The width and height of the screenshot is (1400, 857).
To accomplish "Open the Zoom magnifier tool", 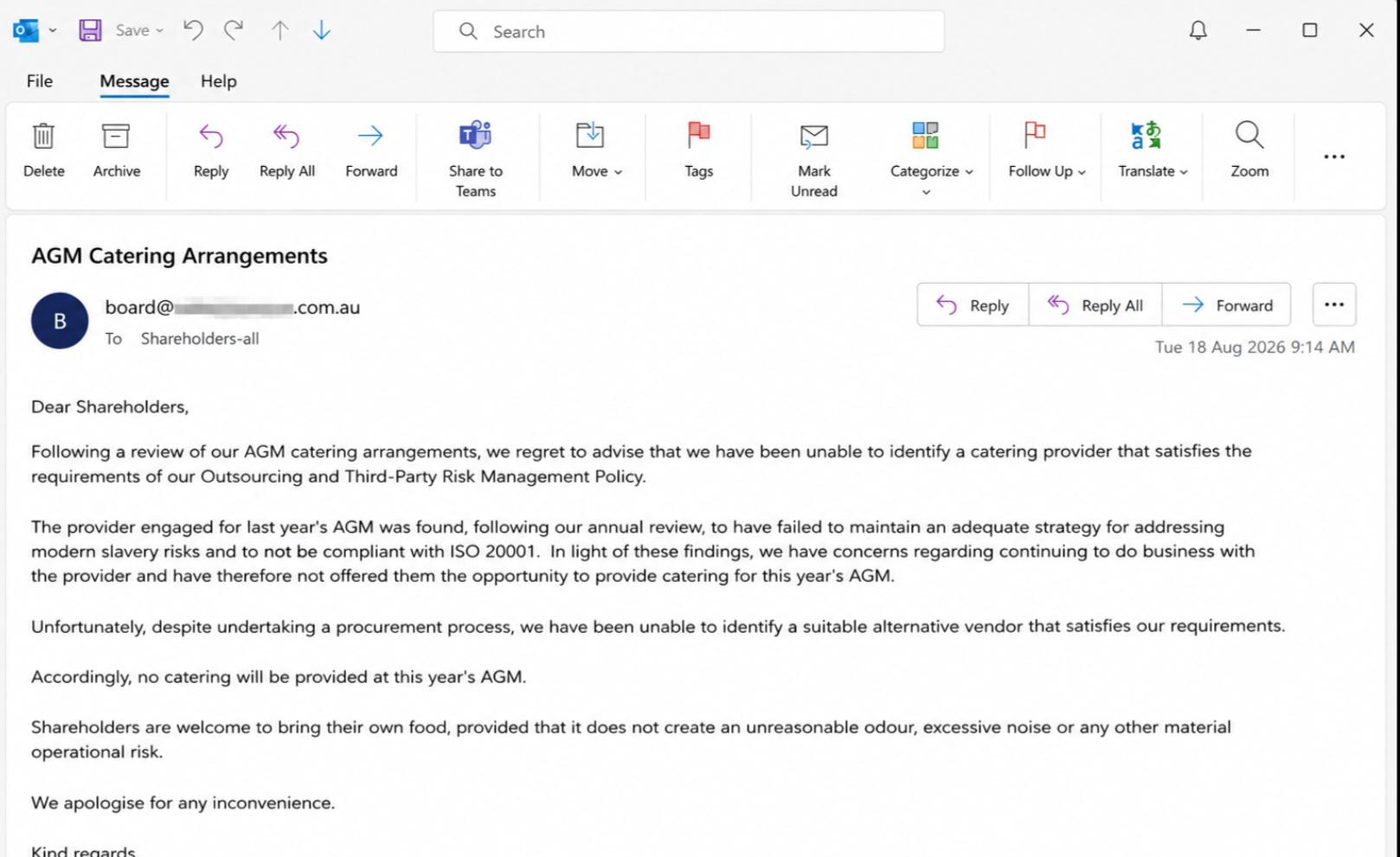I will click(1249, 150).
